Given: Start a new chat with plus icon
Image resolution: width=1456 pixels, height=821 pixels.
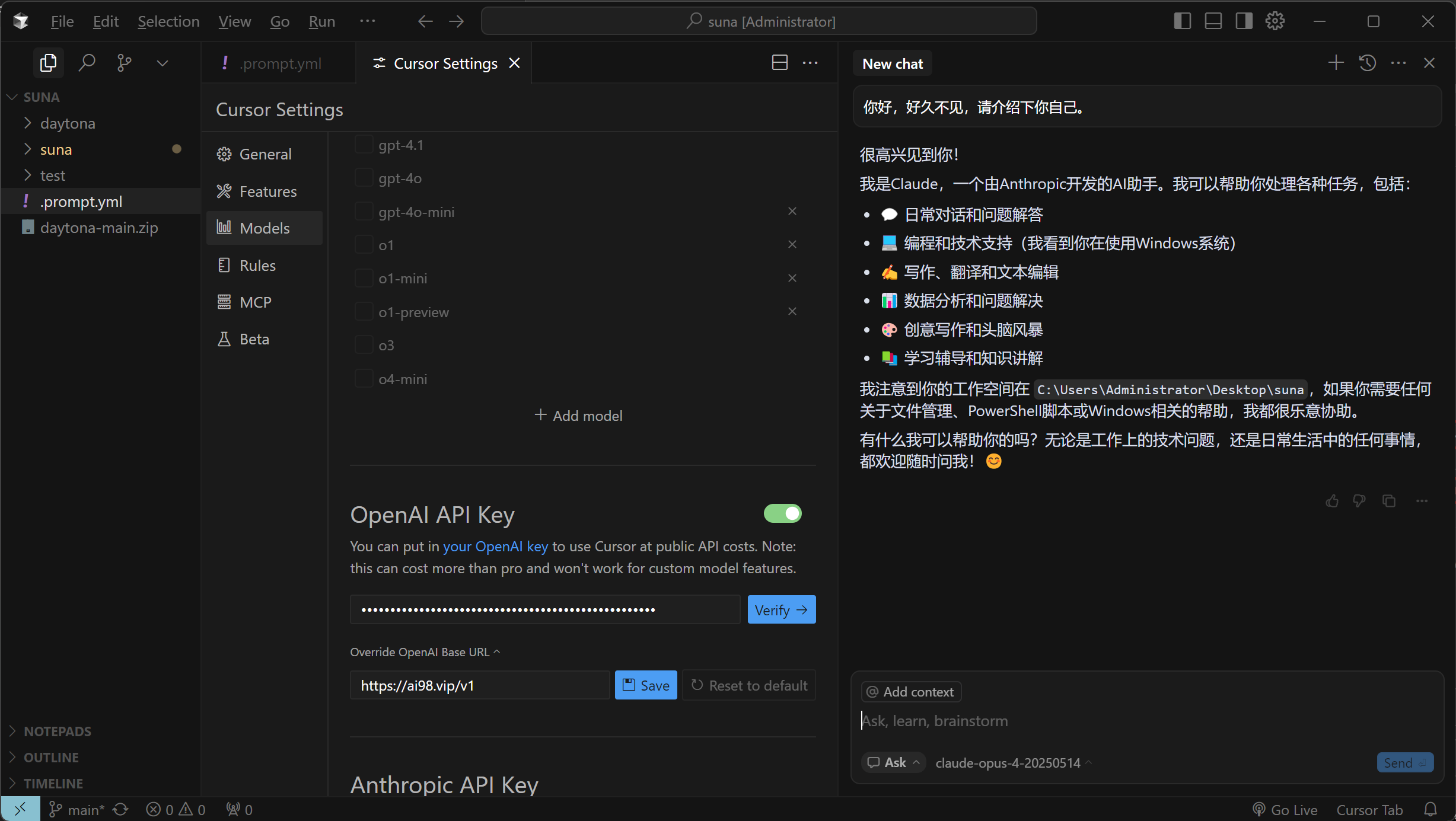Looking at the screenshot, I should click(x=1336, y=63).
